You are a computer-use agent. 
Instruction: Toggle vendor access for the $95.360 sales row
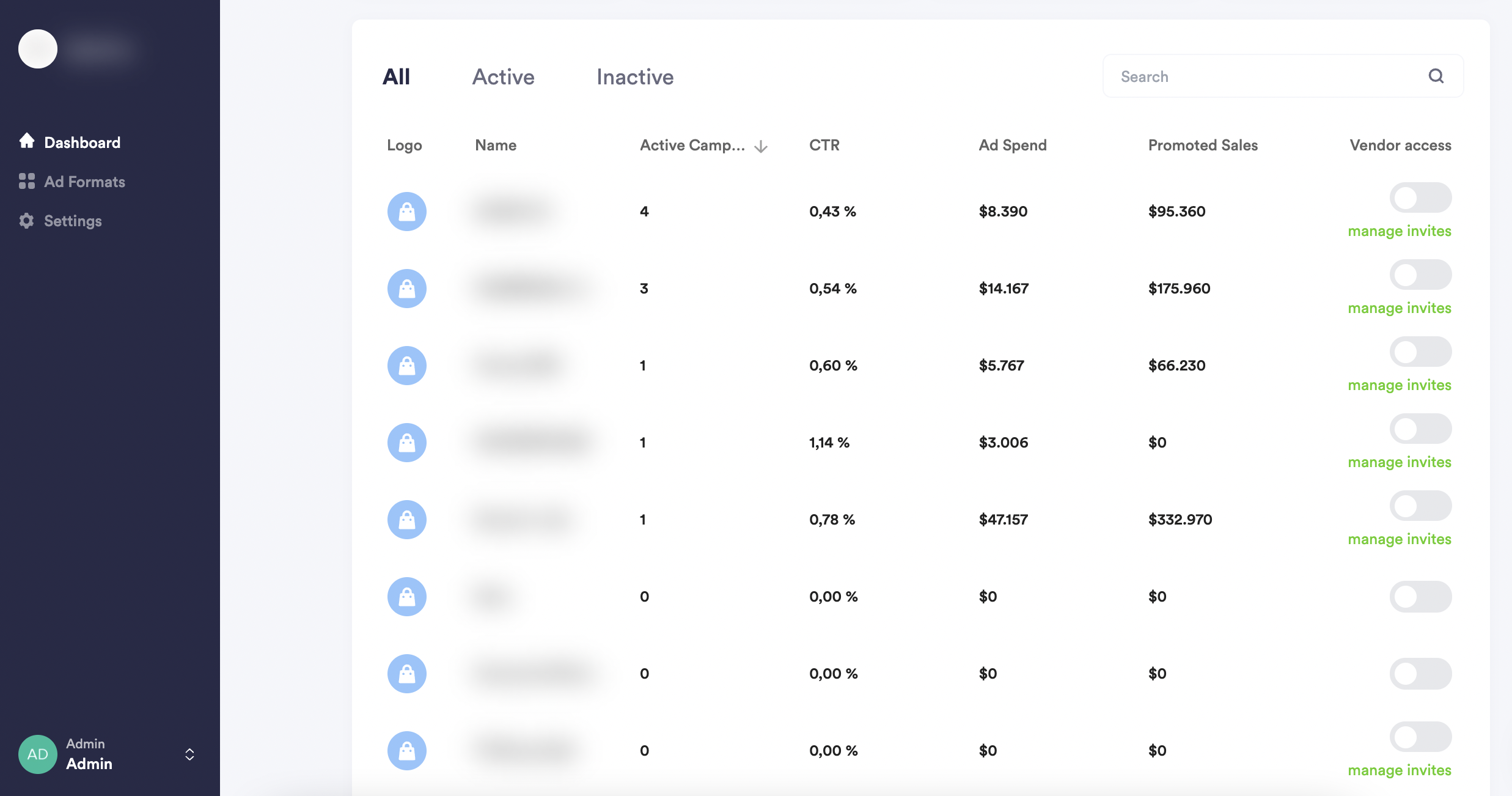1420,197
